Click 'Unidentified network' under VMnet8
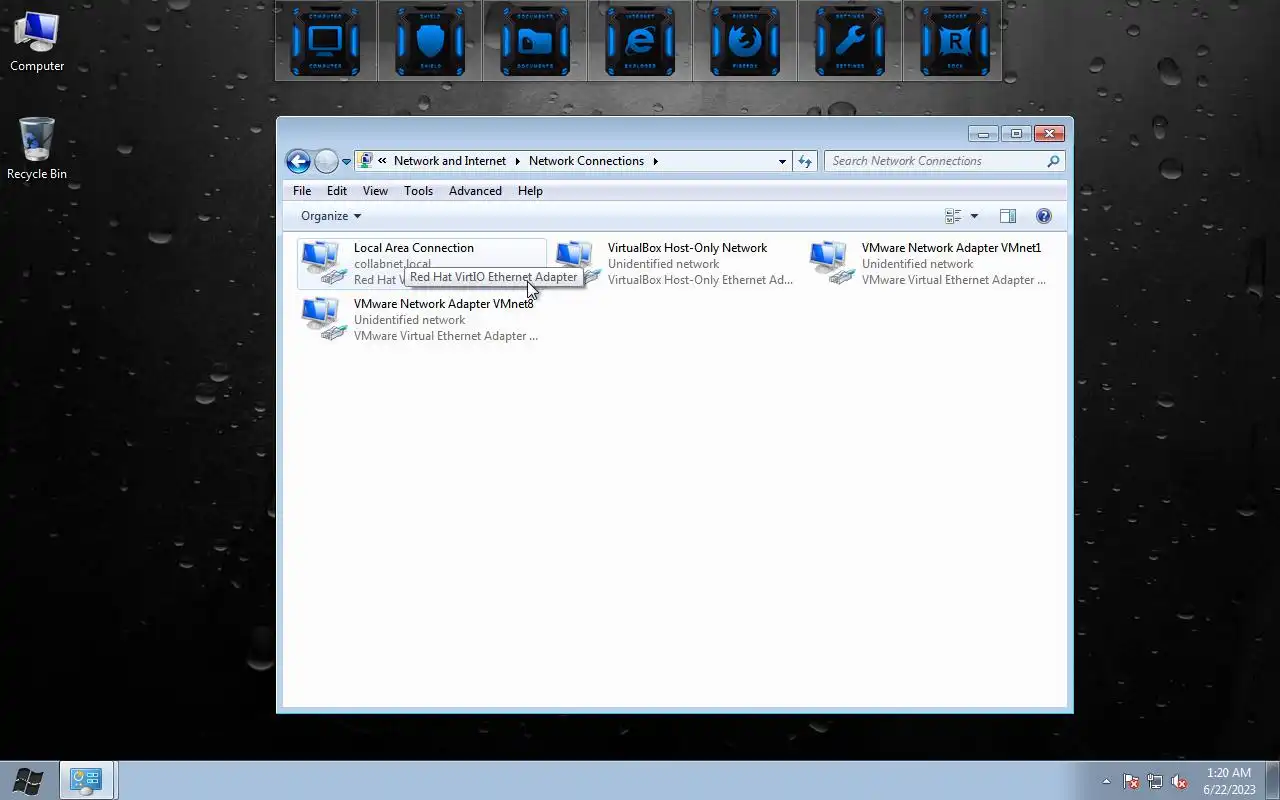The width and height of the screenshot is (1280, 800). coord(409,320)
